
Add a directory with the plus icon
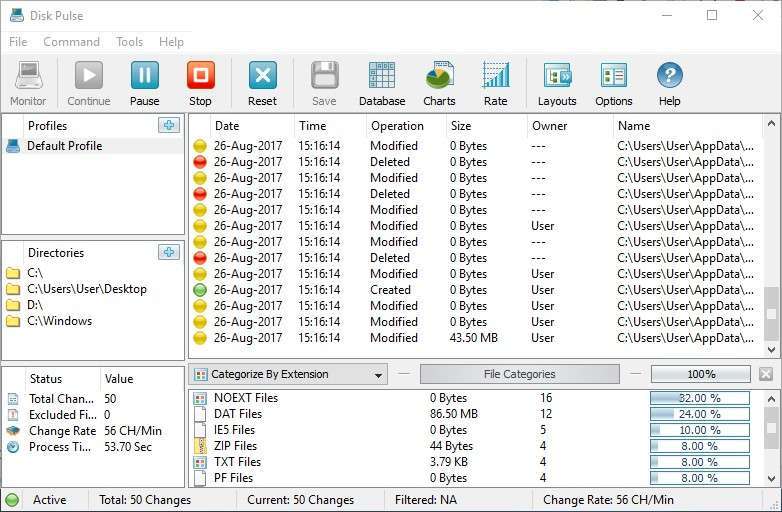[169, 252]
